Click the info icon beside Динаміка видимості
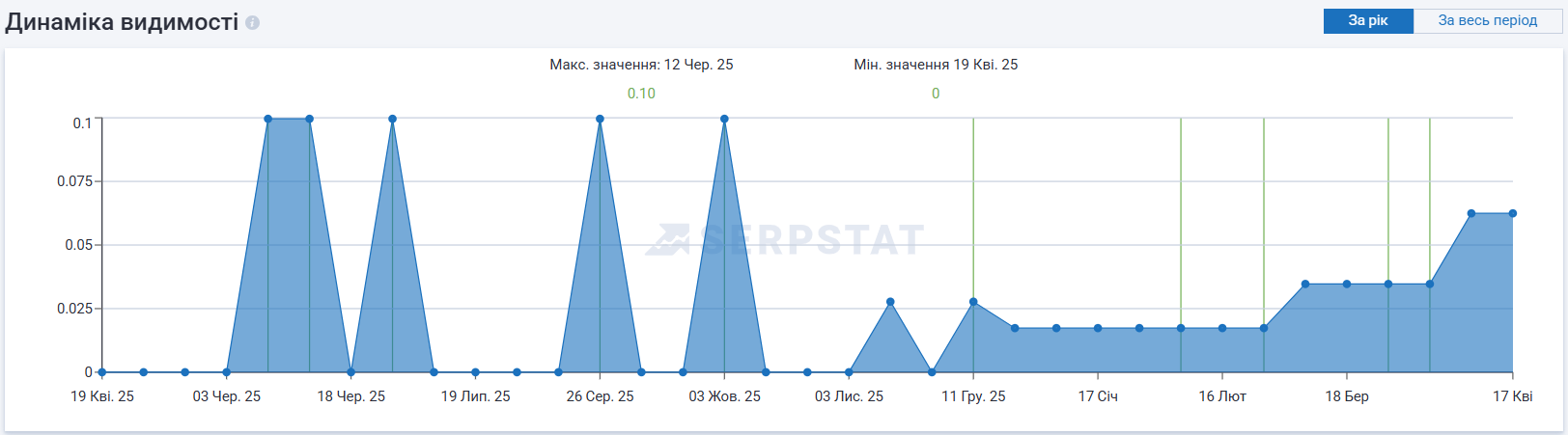 coord(252,22)
